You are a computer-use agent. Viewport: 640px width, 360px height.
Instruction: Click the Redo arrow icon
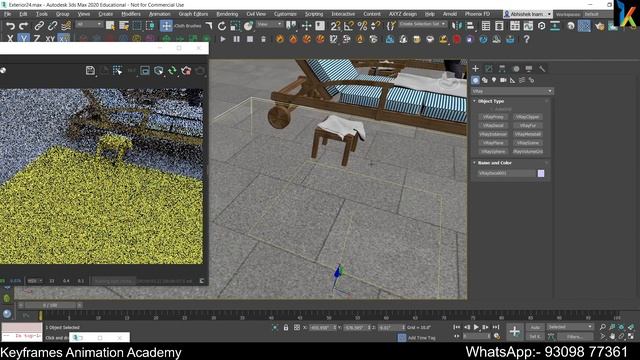23,26
